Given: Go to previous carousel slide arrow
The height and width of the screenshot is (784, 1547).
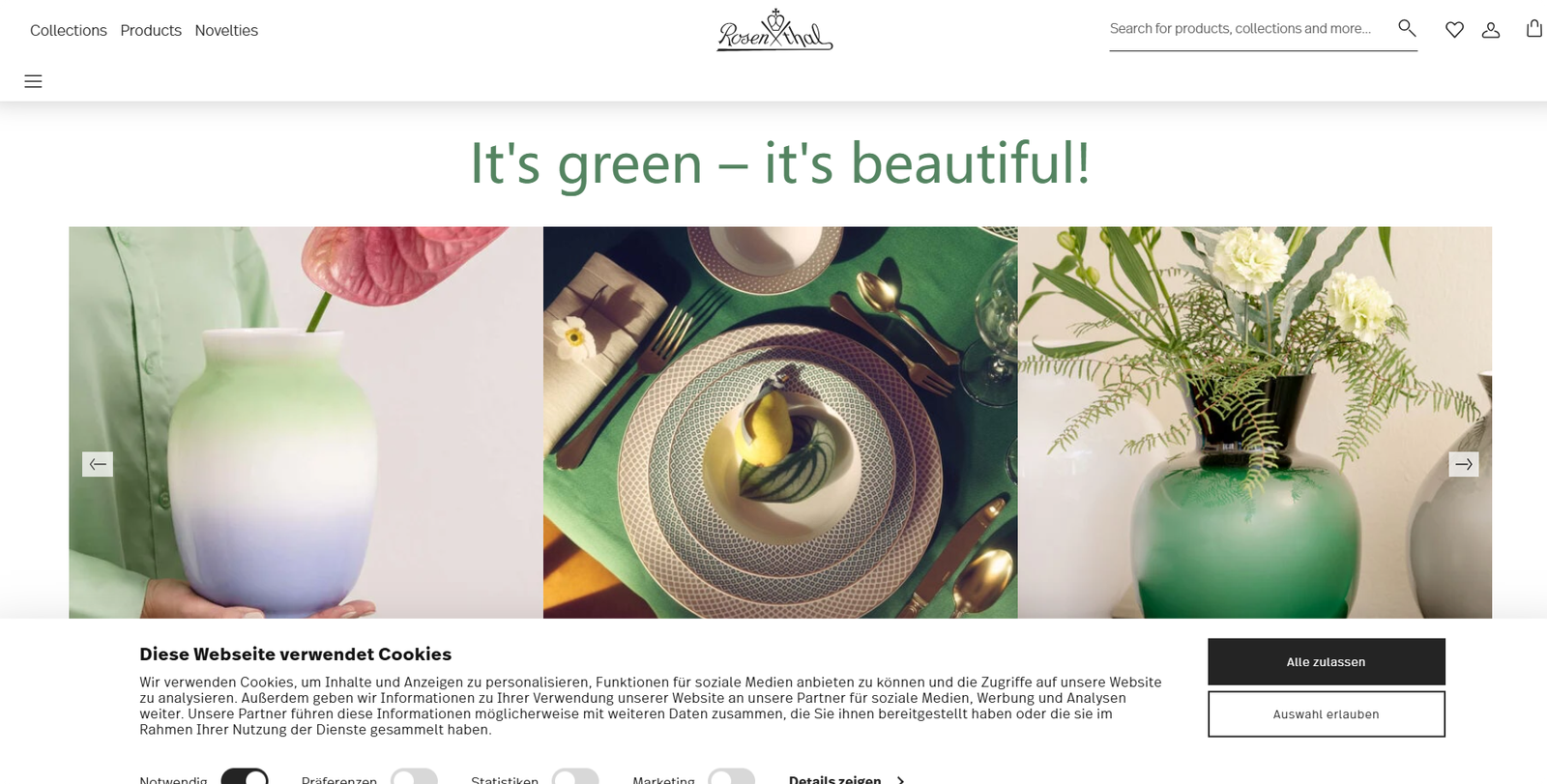Looking at the screenshot, I should [x=98, y=464].
